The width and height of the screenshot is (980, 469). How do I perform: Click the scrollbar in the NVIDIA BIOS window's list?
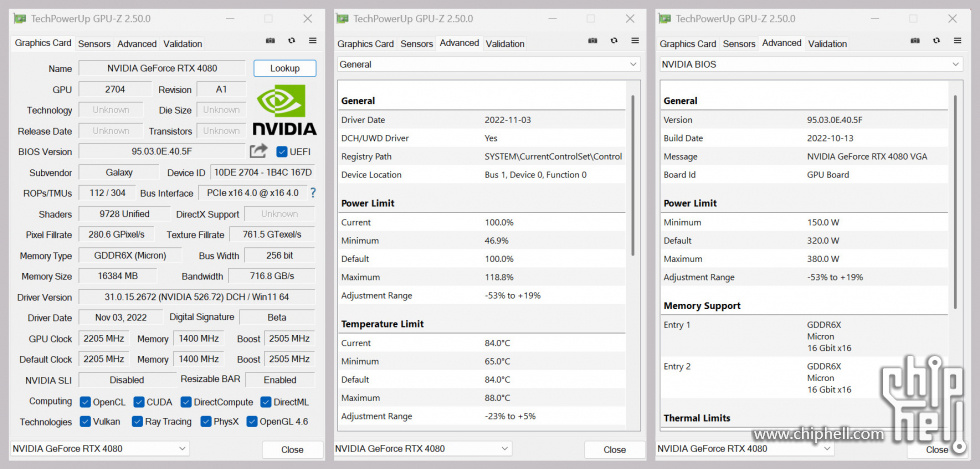click(955, 201)
